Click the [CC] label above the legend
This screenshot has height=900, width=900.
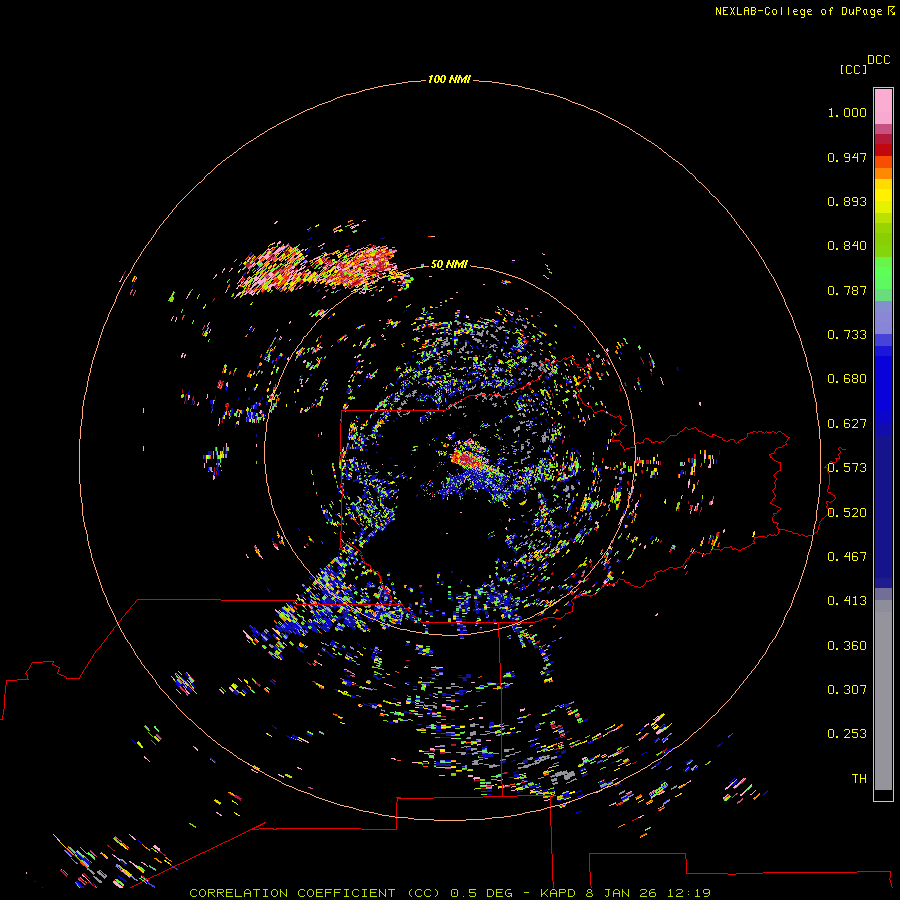(x=853, y=69)
